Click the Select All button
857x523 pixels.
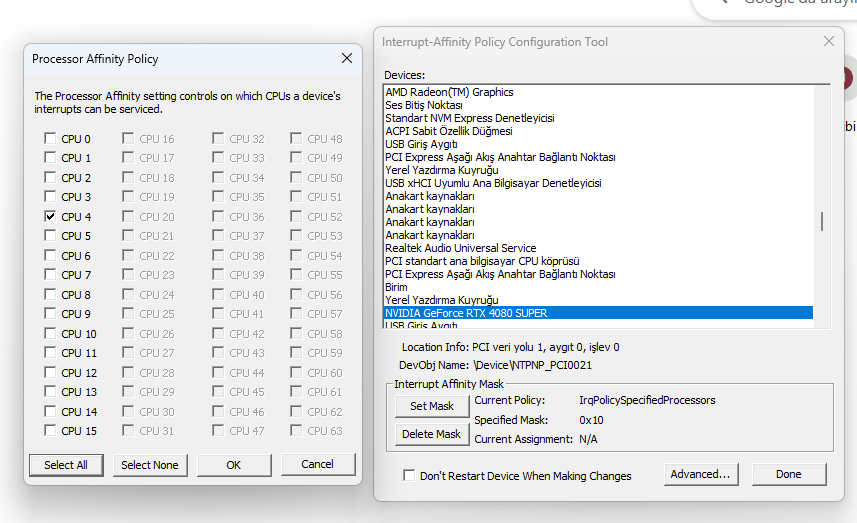pos(66,464)
